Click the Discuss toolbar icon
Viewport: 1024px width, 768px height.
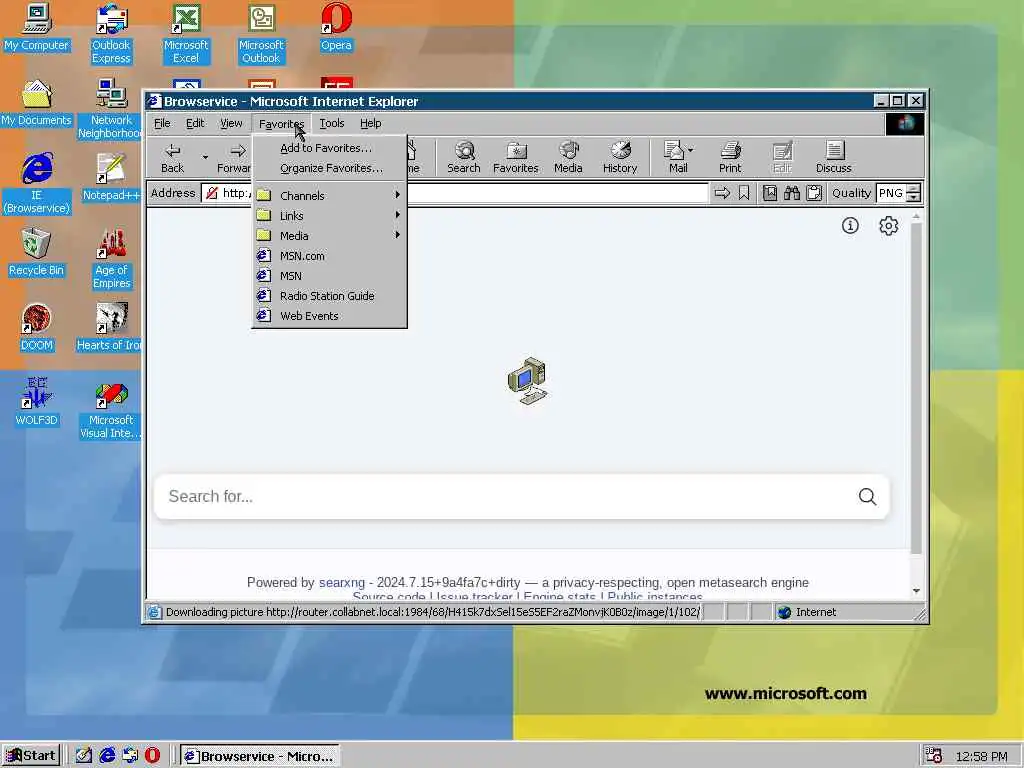833,157
